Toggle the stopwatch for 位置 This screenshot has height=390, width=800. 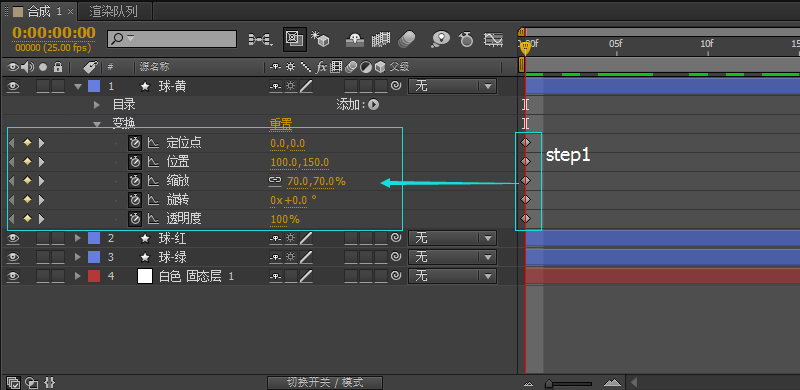135,162
